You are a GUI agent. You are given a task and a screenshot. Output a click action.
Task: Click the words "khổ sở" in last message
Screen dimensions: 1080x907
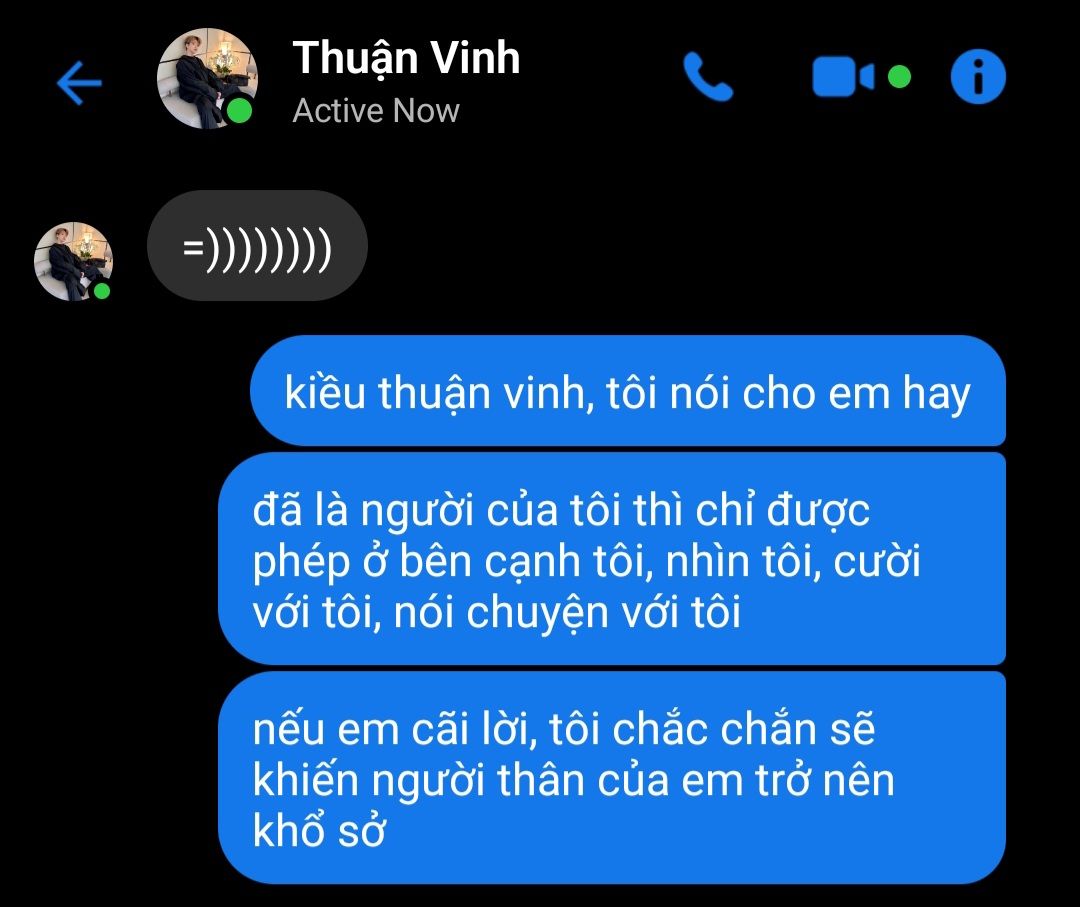[319, 831]
